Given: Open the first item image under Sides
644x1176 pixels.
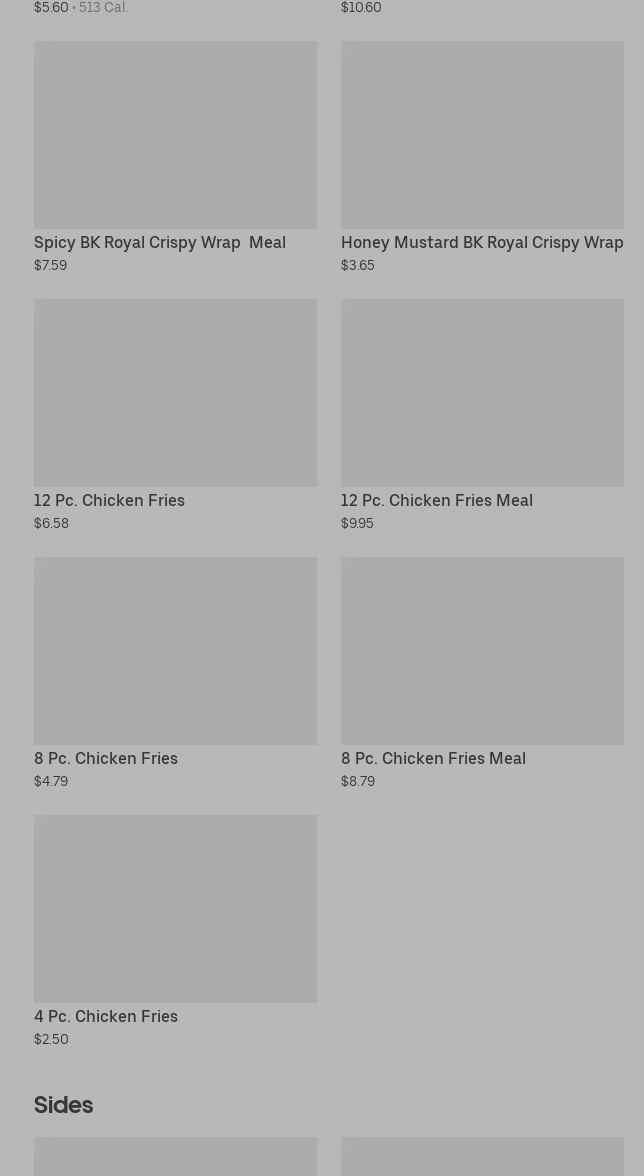Looking at the screenshot, I should [x=175, y=1156].
